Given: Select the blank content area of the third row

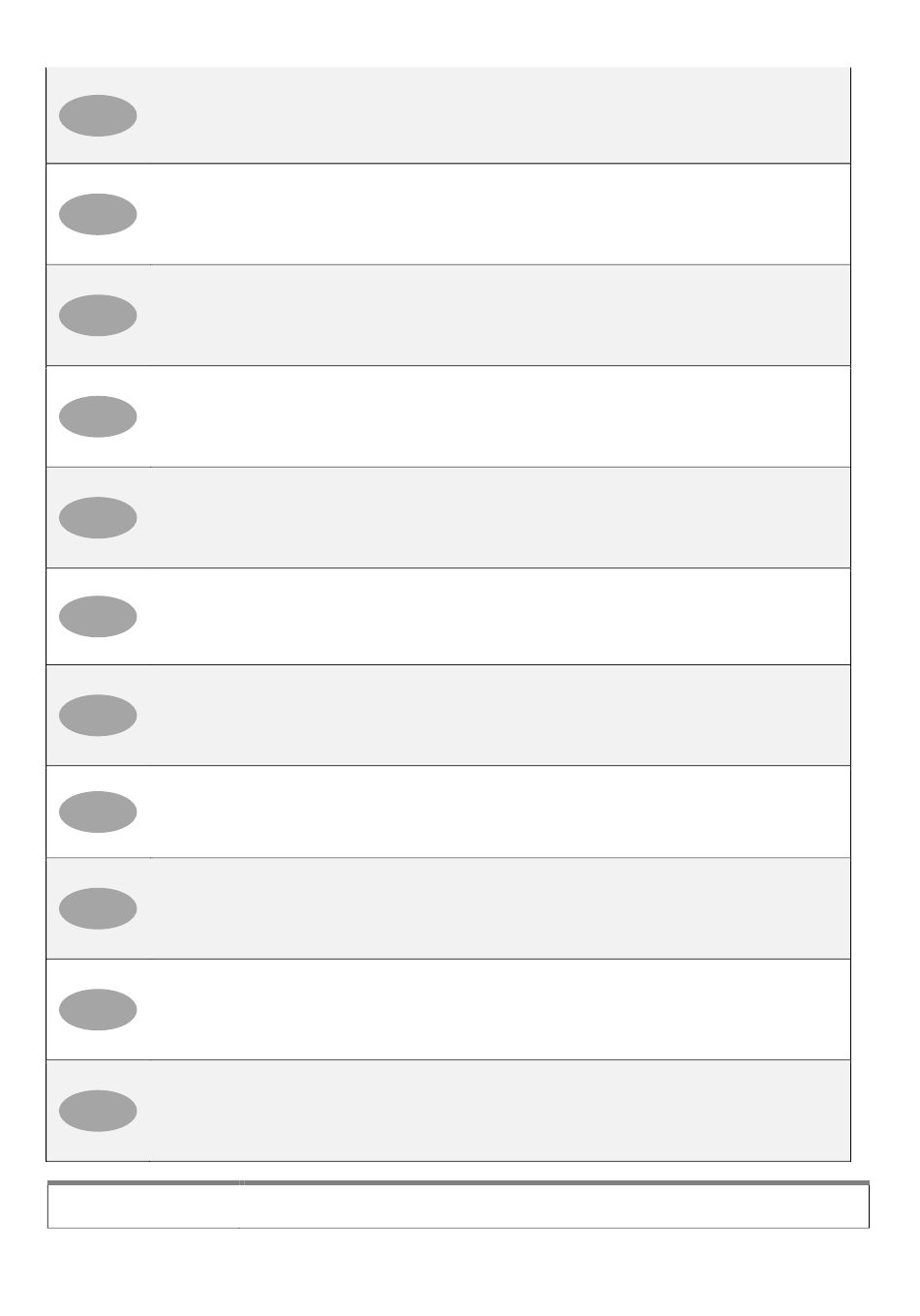Looking at the screenshot, I should coord(500,315).
